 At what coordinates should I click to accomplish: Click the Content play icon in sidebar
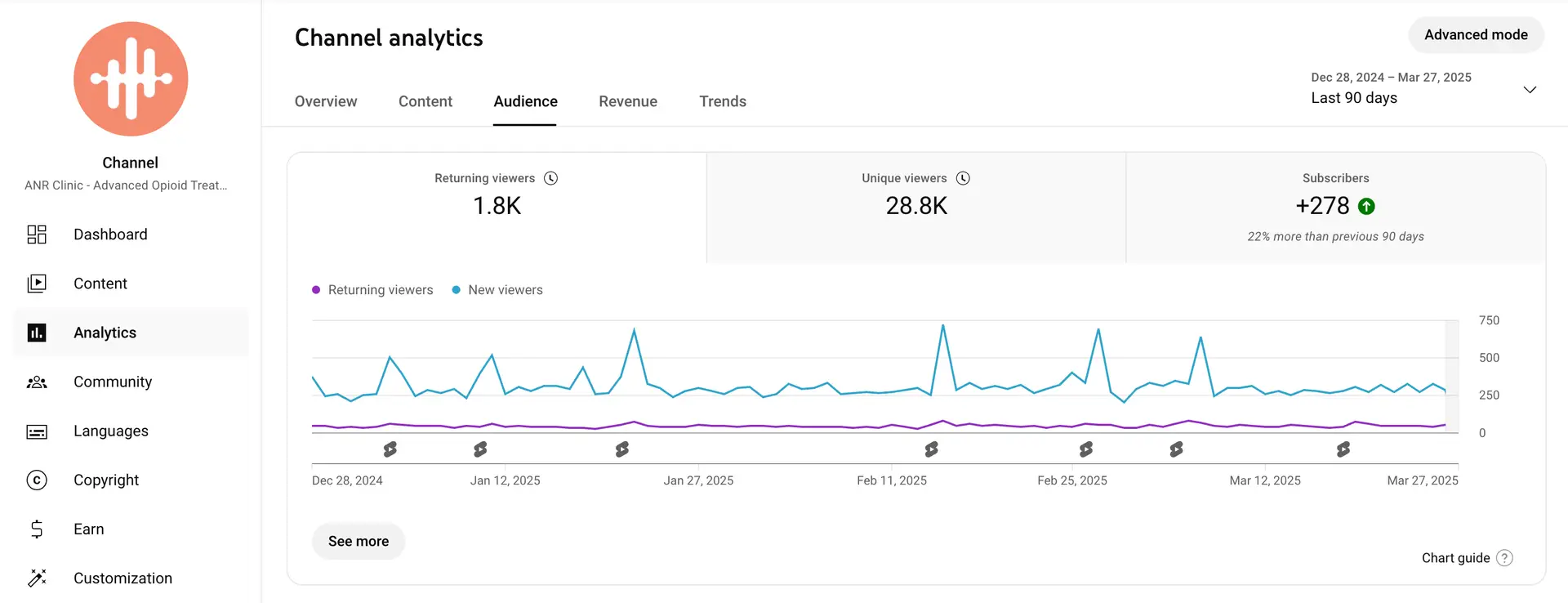point(37,284)
